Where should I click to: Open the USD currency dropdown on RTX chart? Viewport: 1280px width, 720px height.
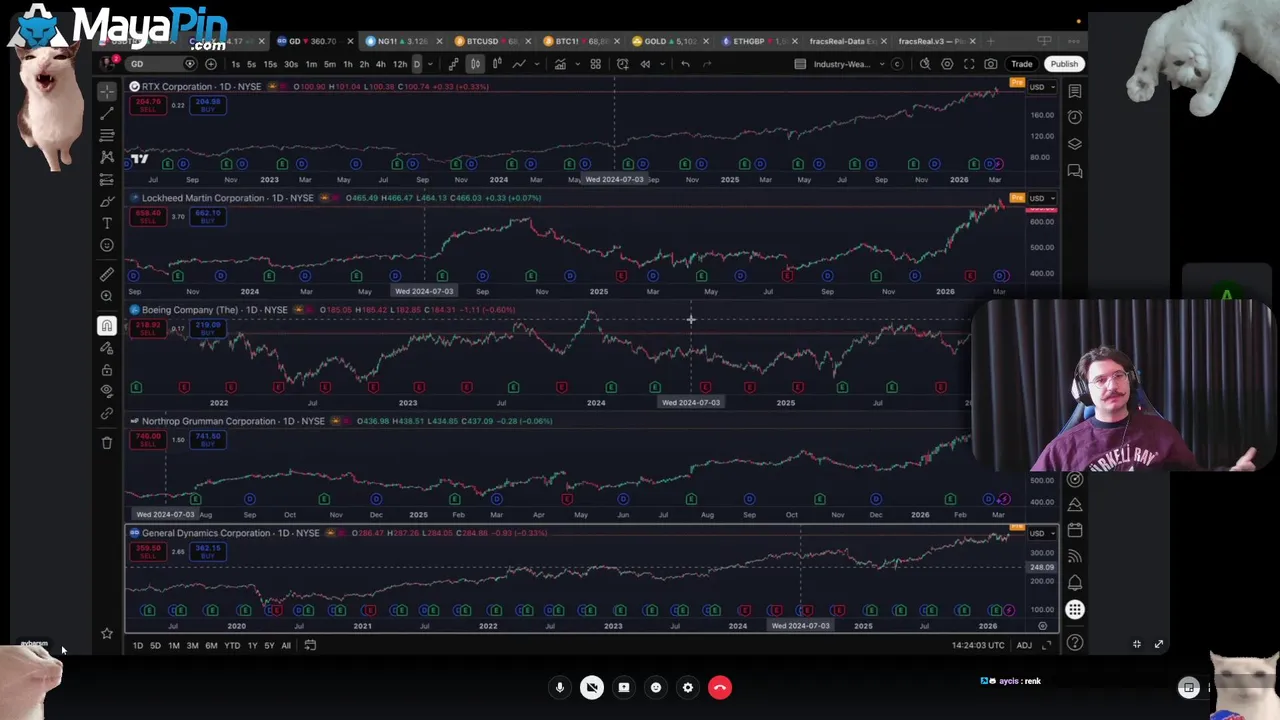click(1043, 87)
